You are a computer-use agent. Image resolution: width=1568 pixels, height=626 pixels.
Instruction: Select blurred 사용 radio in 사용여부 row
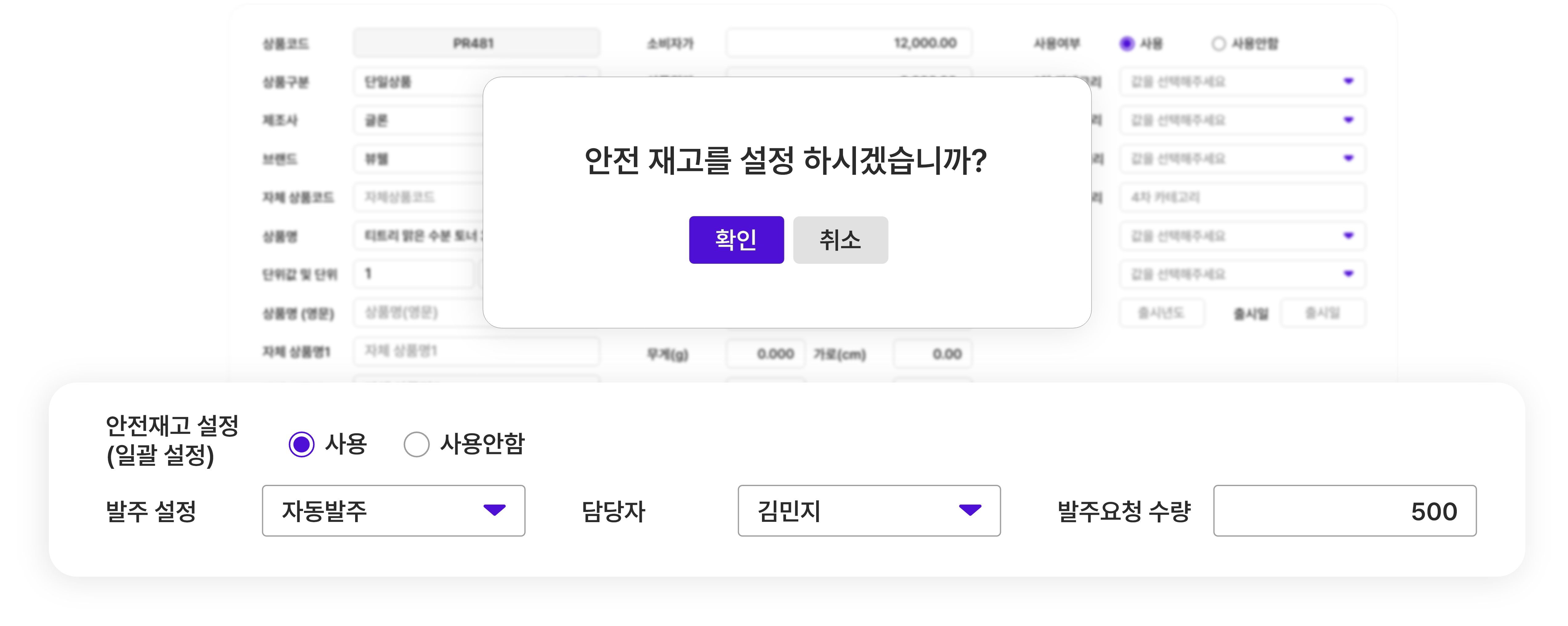1127,44
